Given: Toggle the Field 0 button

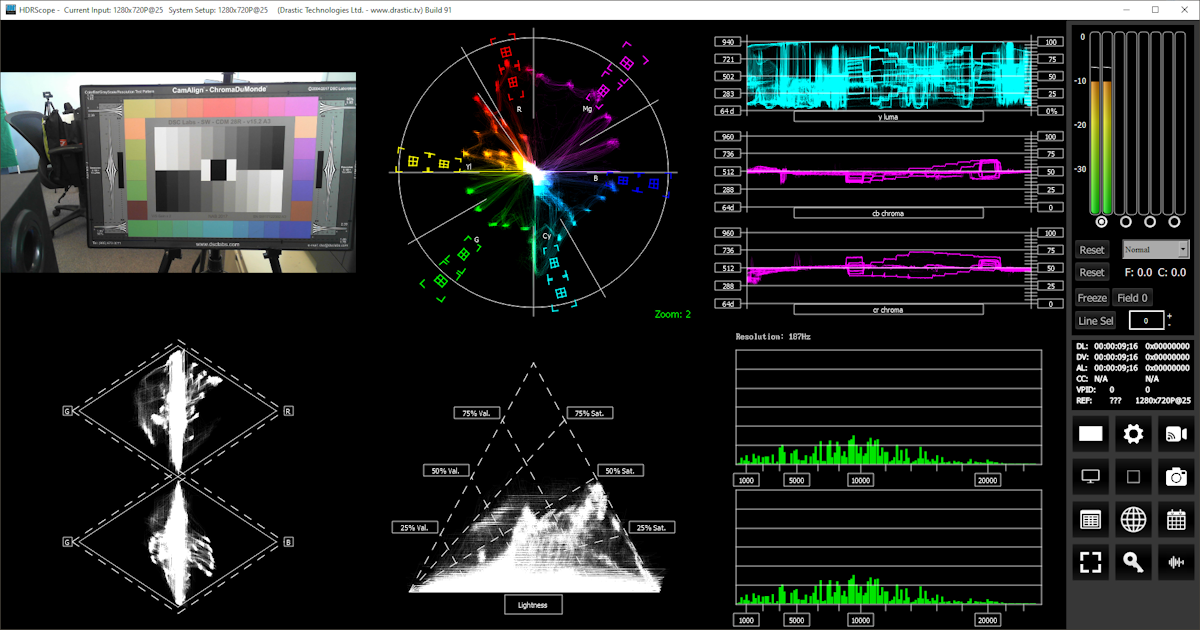Looking at the screenshot, I should point(1133,298).
